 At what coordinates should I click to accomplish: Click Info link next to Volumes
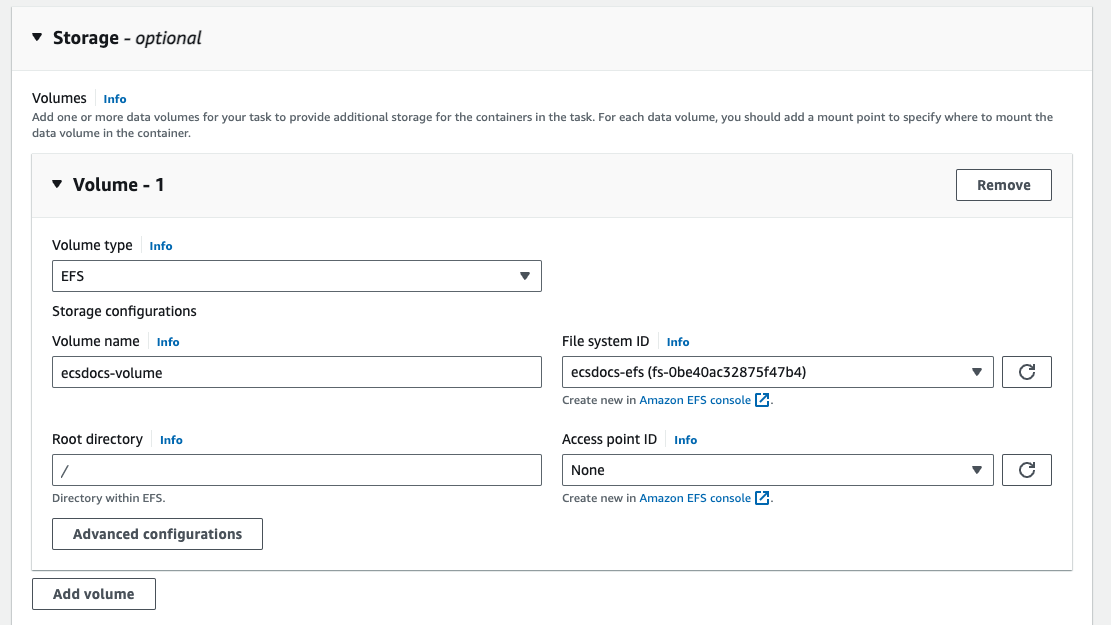(115, 99)
